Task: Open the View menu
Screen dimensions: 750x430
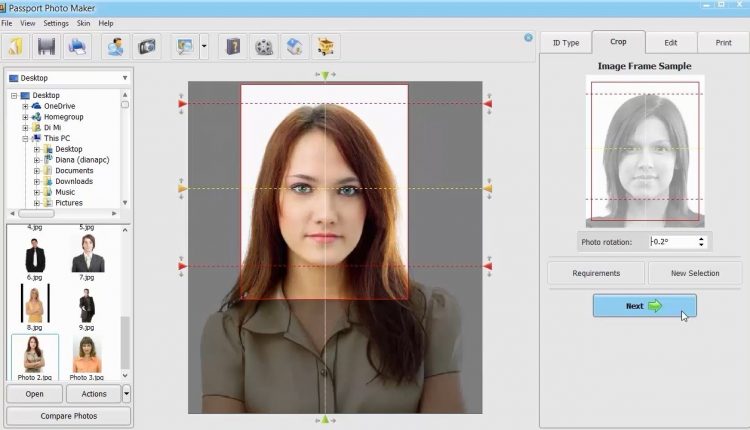Action: [28, 23]
